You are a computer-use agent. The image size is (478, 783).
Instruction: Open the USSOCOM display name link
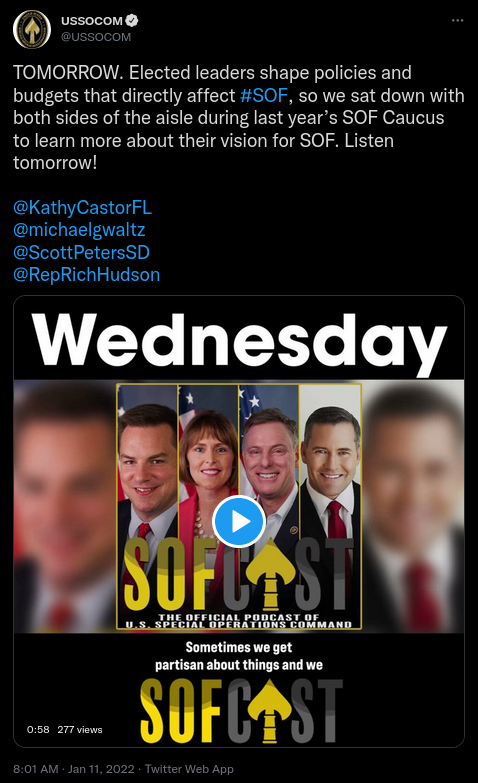click(92, 20)
